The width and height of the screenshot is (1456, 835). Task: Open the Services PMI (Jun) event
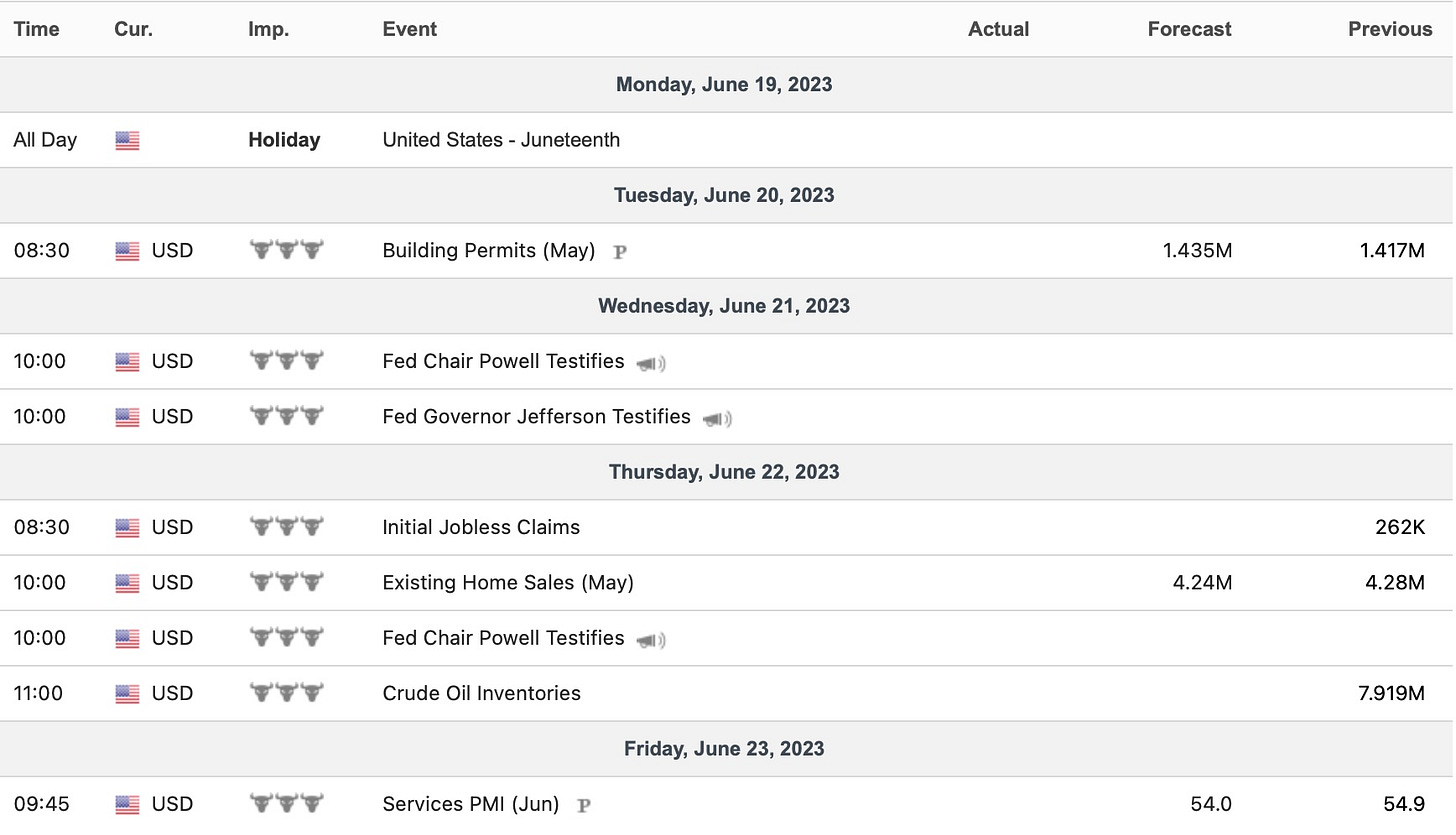[x=470, y=804]
